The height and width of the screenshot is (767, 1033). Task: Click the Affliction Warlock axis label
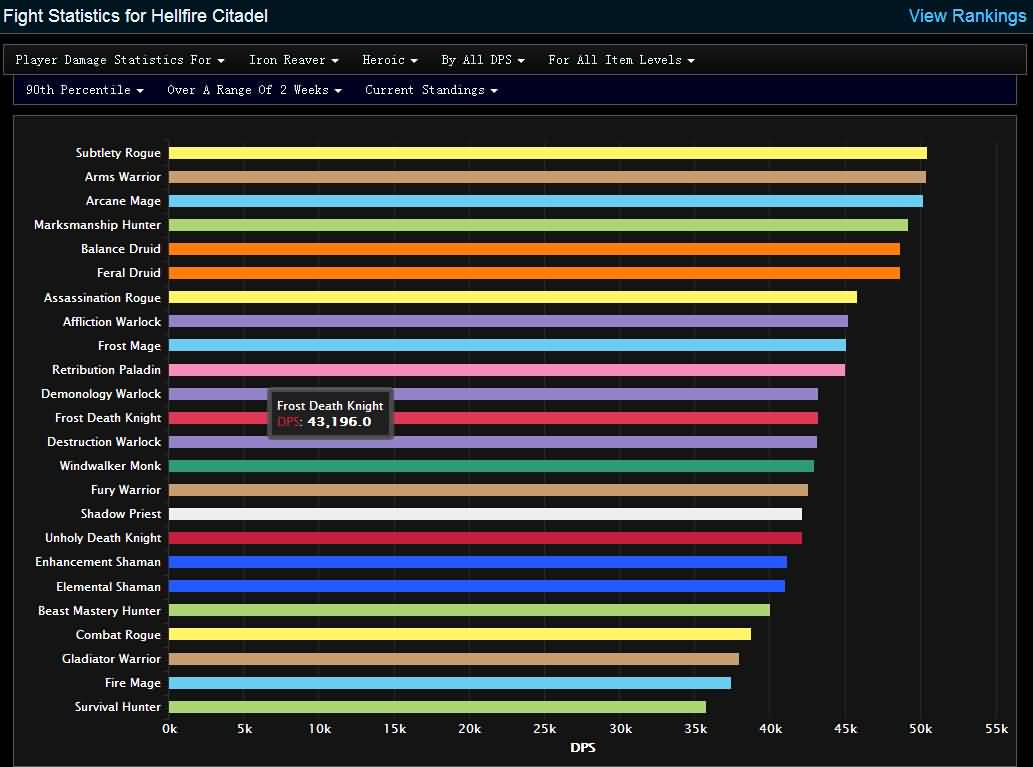click(112, 321)
